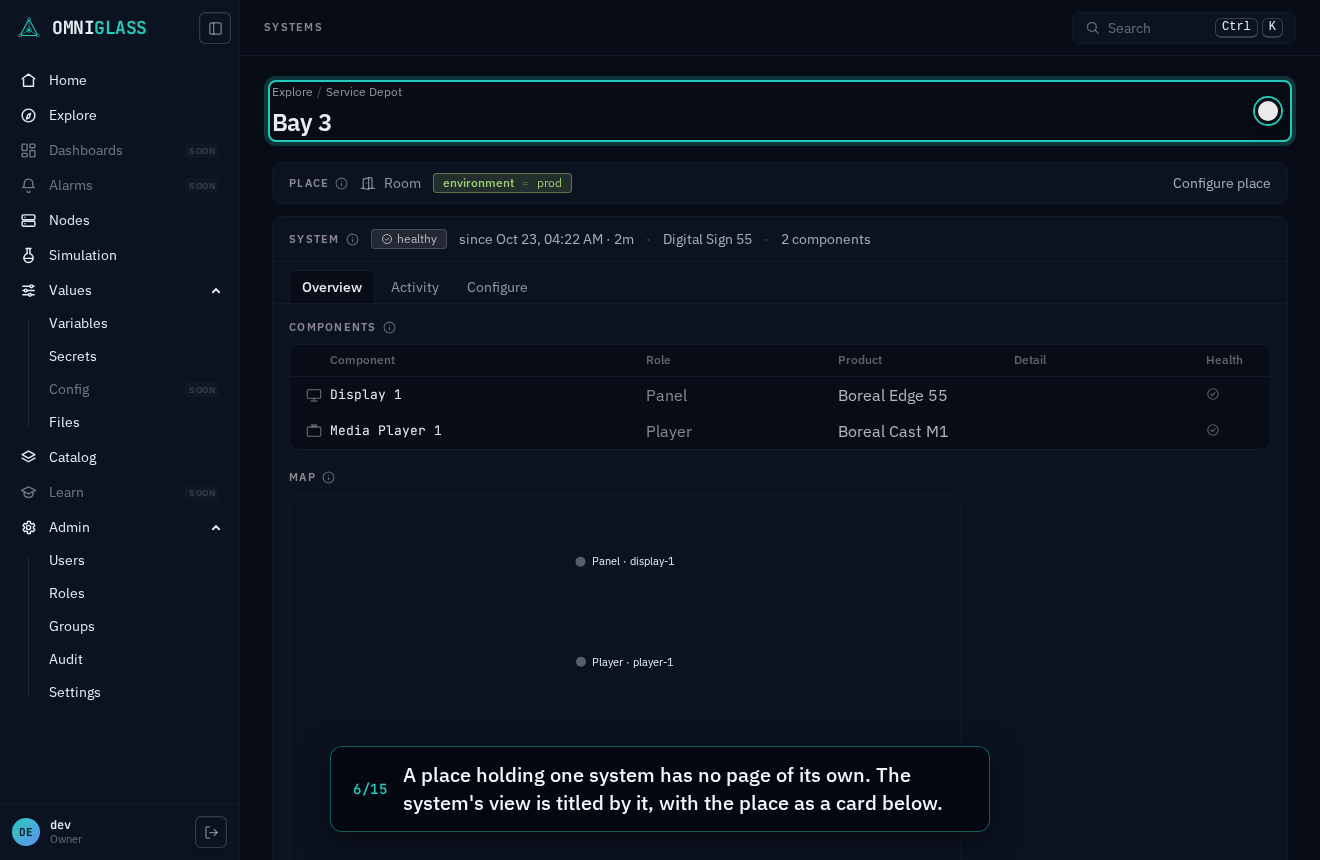The width and height of the screenshot is (1320, 860).
Task: Click the healthy status badge
Action: (x=409, y=239)
